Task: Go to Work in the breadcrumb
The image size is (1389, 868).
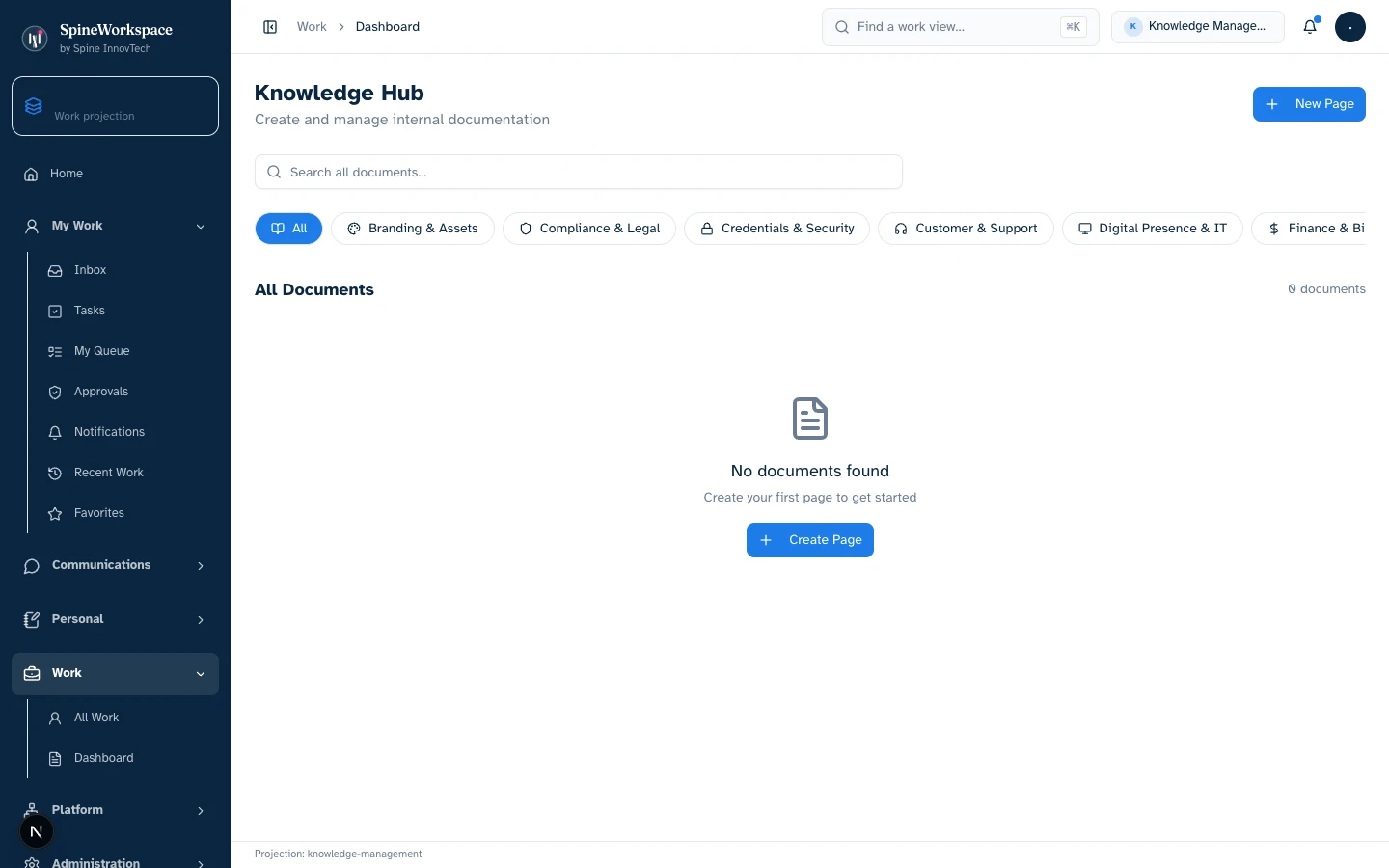Action: pyautogui.click(x=312, y=27)
